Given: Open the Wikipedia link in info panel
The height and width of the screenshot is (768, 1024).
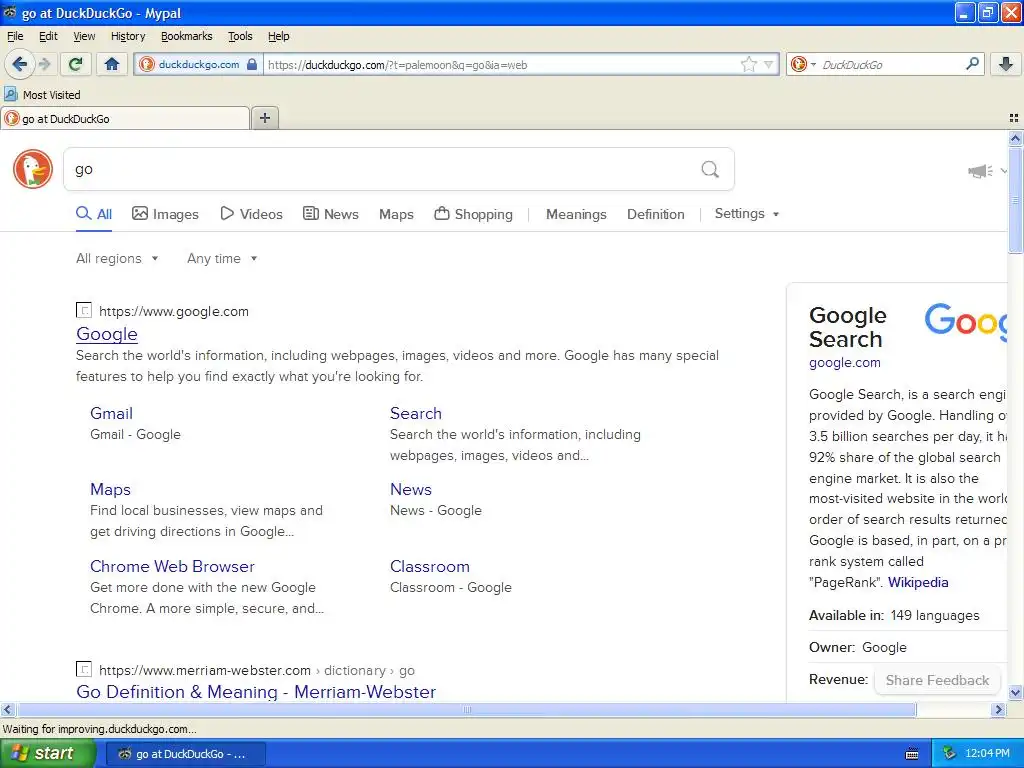Looking at the screenshot, I should pos(918,583).
